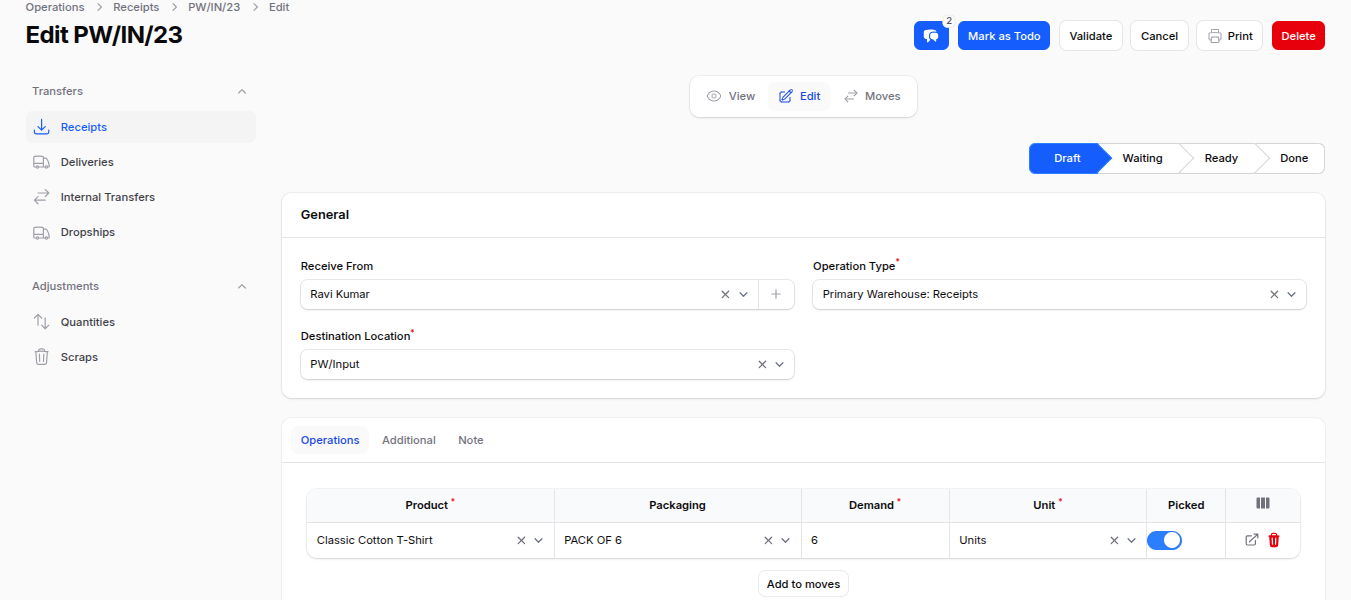
Task: Select Dropships in the Transfers section
Action: coord(89,231)
